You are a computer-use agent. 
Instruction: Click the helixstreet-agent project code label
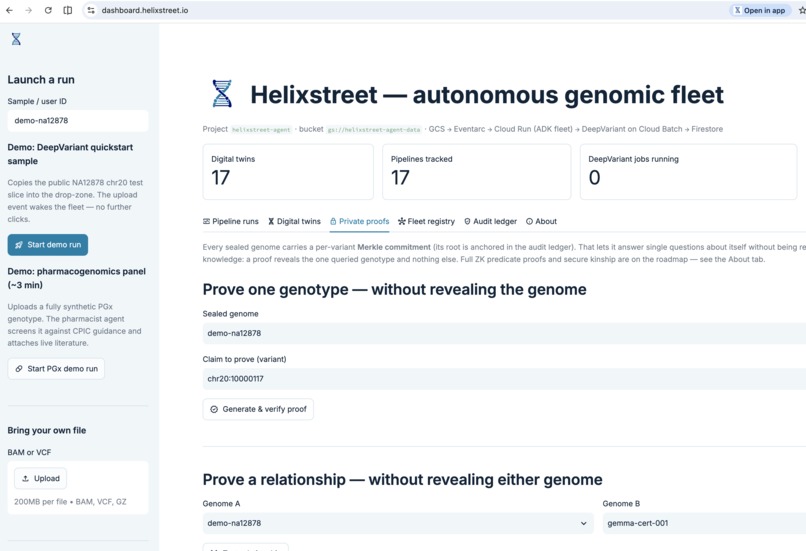[x=261, y=130]
